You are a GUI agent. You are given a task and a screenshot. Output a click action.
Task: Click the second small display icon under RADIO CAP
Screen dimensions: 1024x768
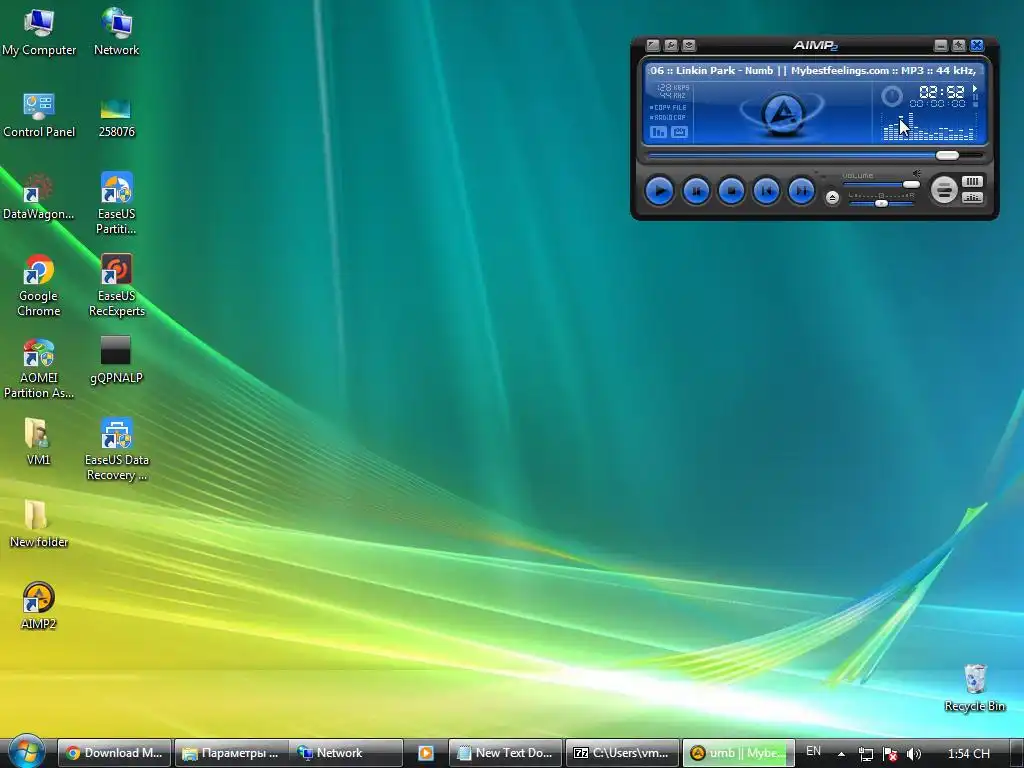(x=679, y=132)
